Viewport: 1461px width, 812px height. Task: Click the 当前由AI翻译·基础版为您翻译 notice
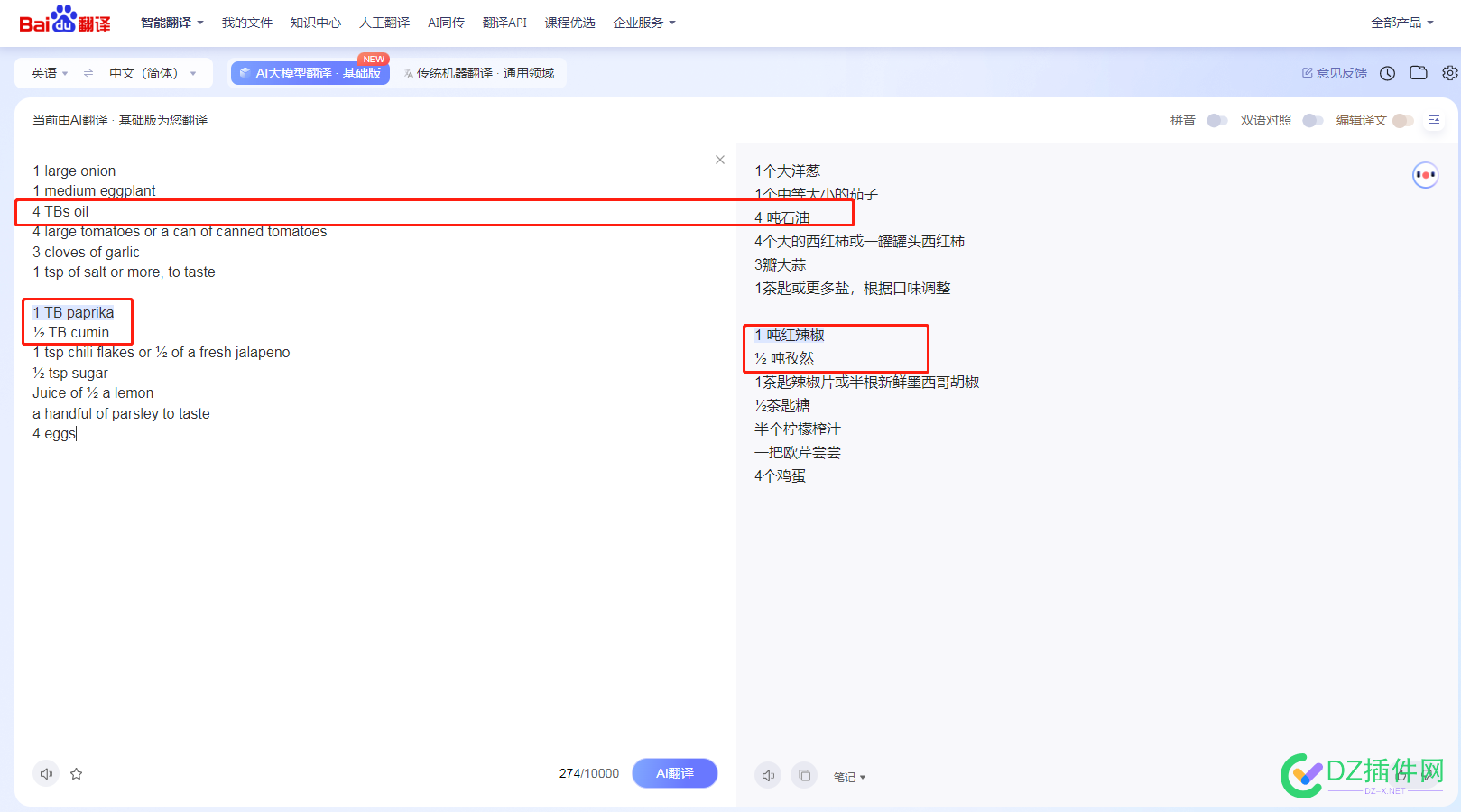[120, 120]
